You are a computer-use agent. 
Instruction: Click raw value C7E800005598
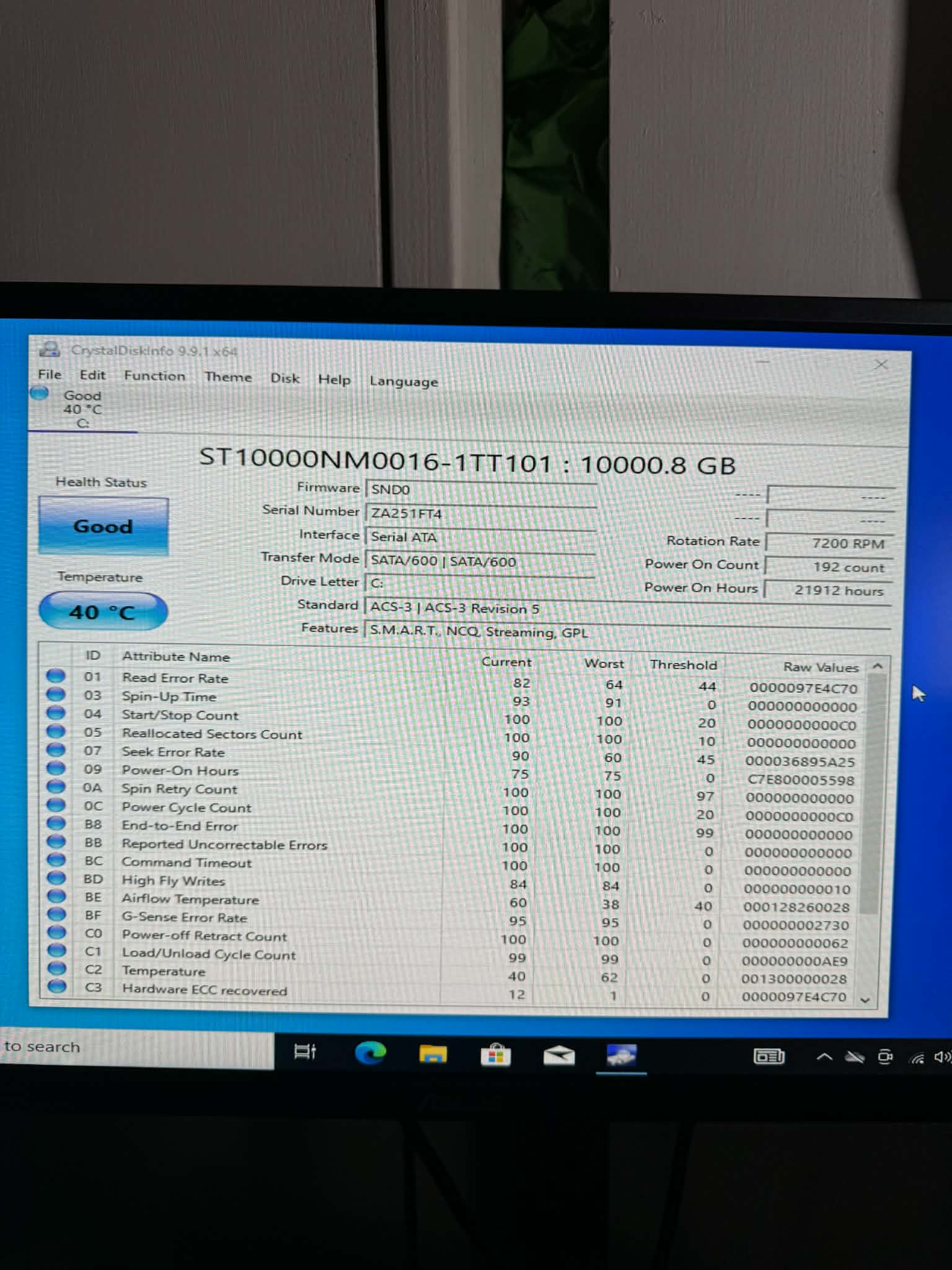(801, 779)
